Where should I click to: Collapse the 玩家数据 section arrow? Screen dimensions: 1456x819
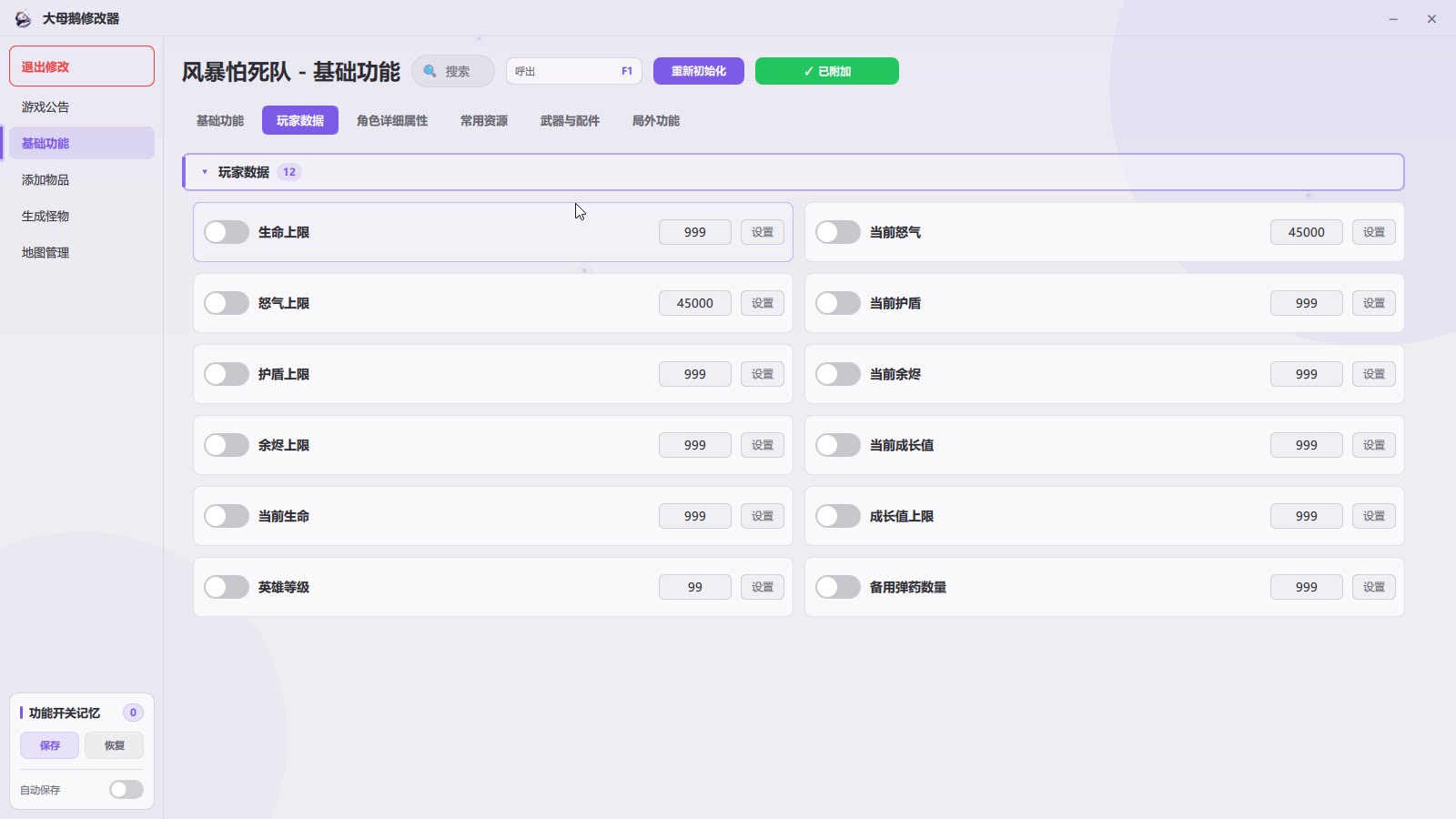[205, 172]
